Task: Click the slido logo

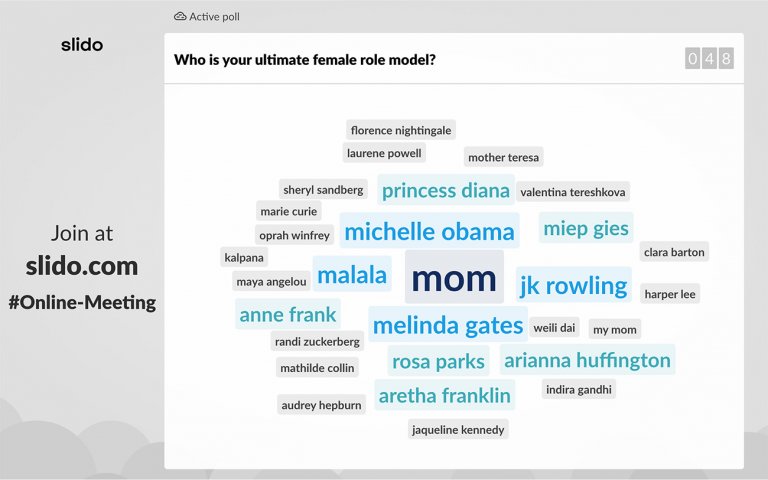Action: point(82,45)
